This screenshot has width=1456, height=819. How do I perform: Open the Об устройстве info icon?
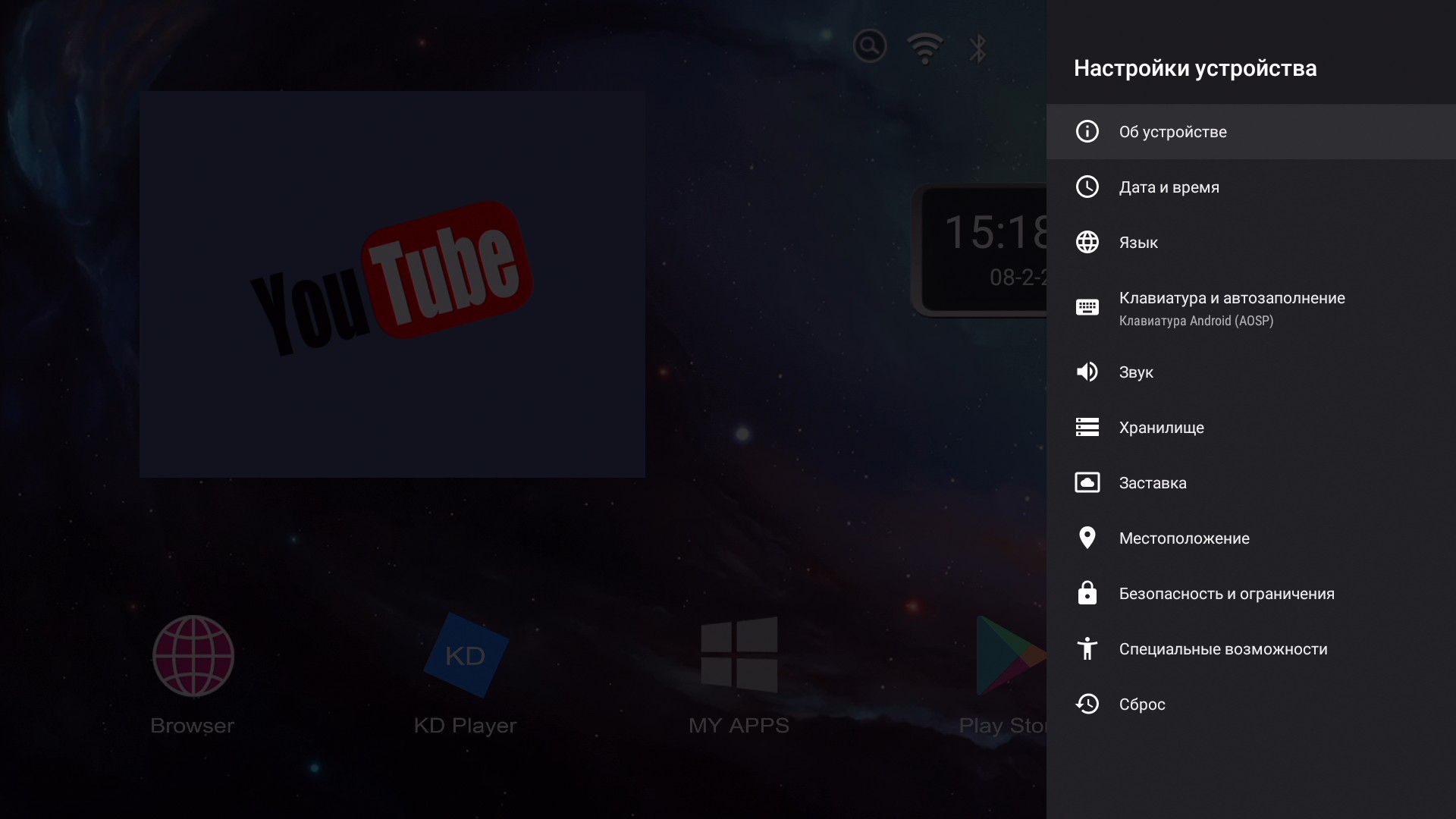coord(1087,131)
